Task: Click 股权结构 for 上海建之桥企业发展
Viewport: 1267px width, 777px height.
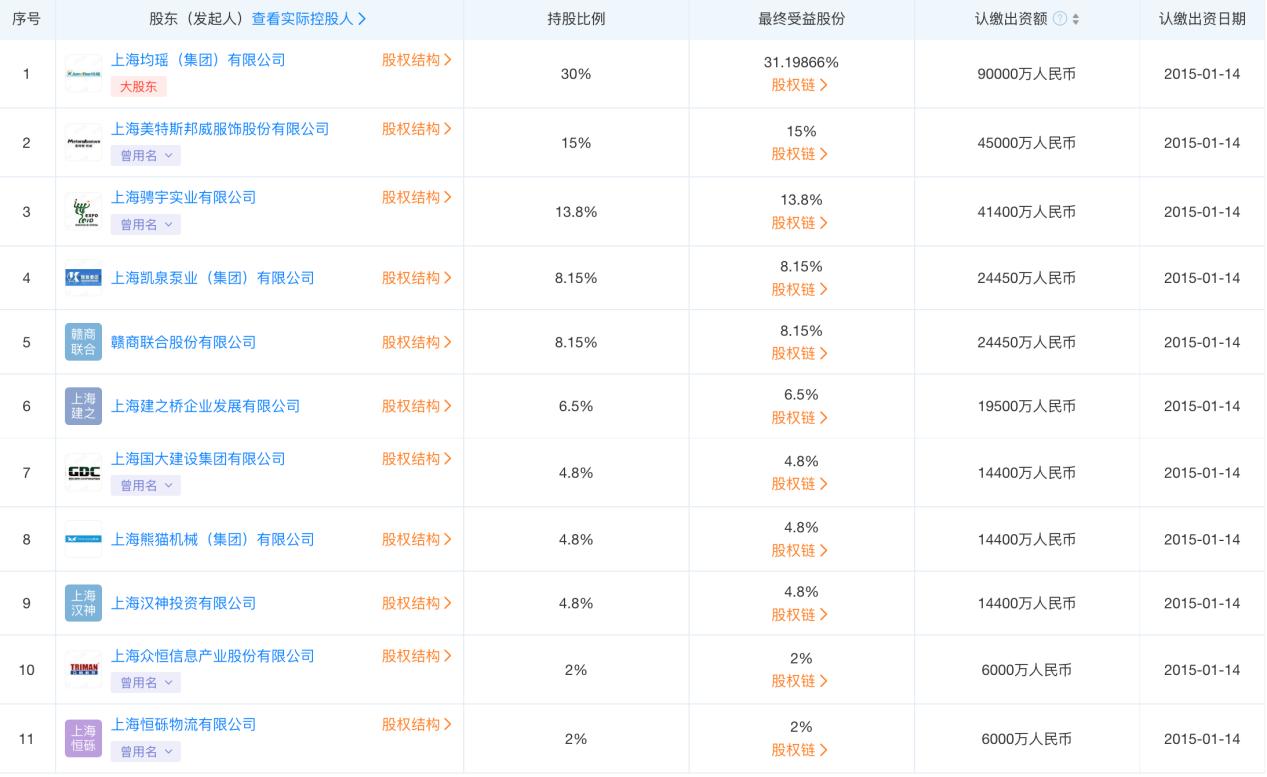Action: (417, 406)
